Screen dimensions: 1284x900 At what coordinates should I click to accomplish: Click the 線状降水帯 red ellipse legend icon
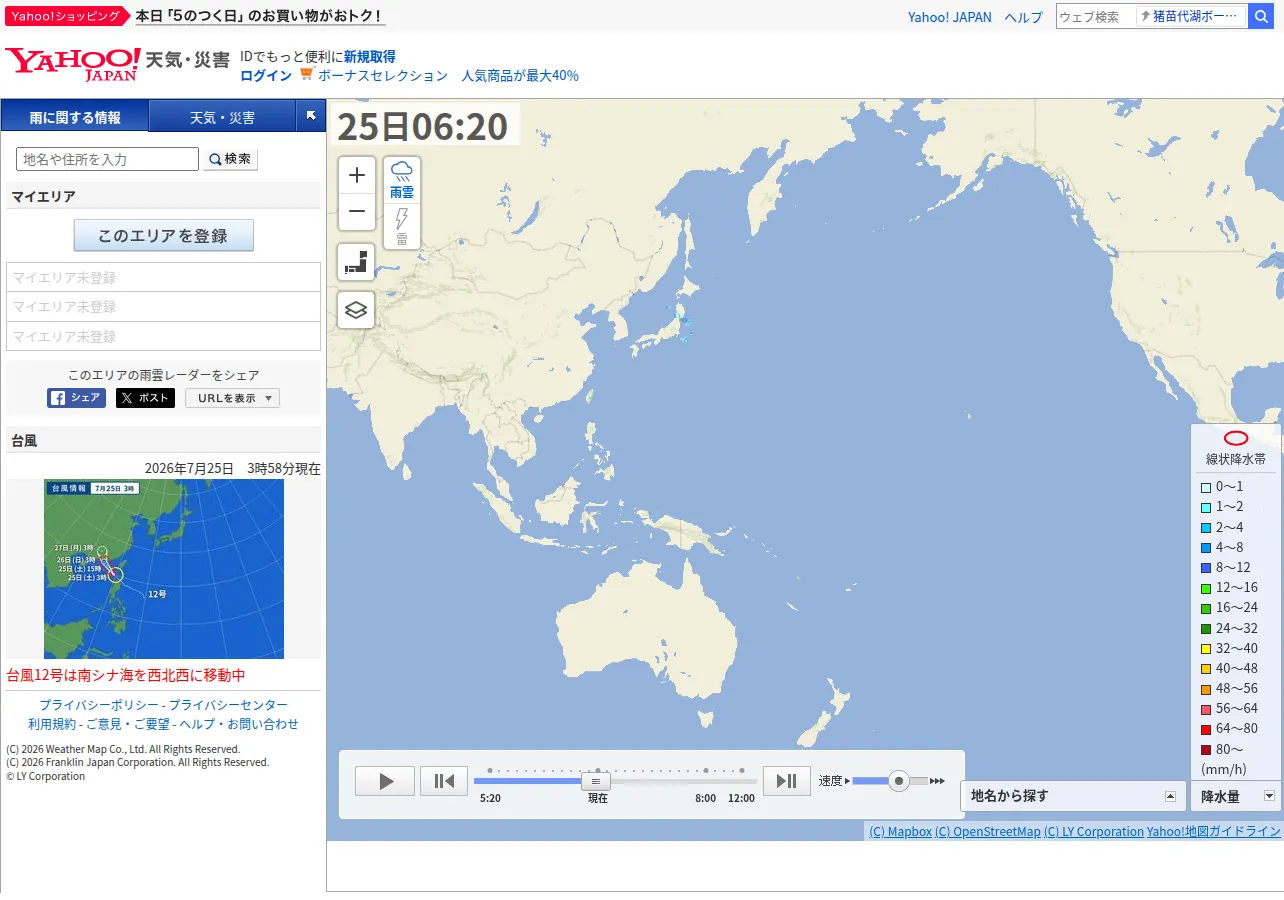(1236, 438)
